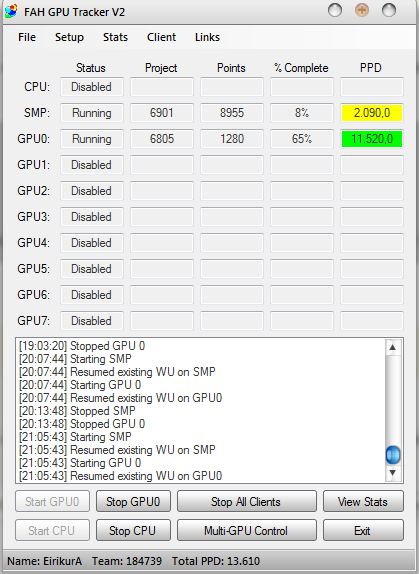Open the Client menu
The width and height of the screenshot is (419, 574).
click(x=161, y=37)
